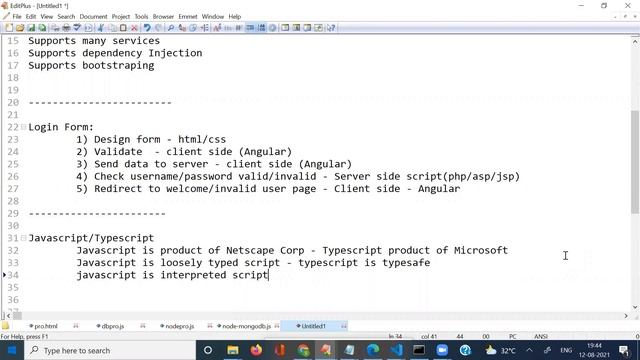Show hidden system tray icons chevron
Screen dimensions: 640x360
pos(529,350)
